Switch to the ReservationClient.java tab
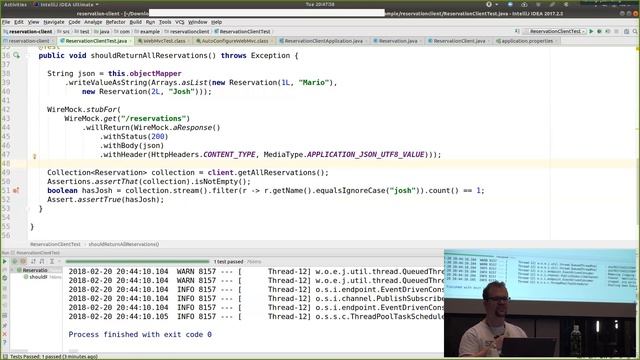This screenshot has height=360, width=640. pyautogui.click(x=459, y=41)
